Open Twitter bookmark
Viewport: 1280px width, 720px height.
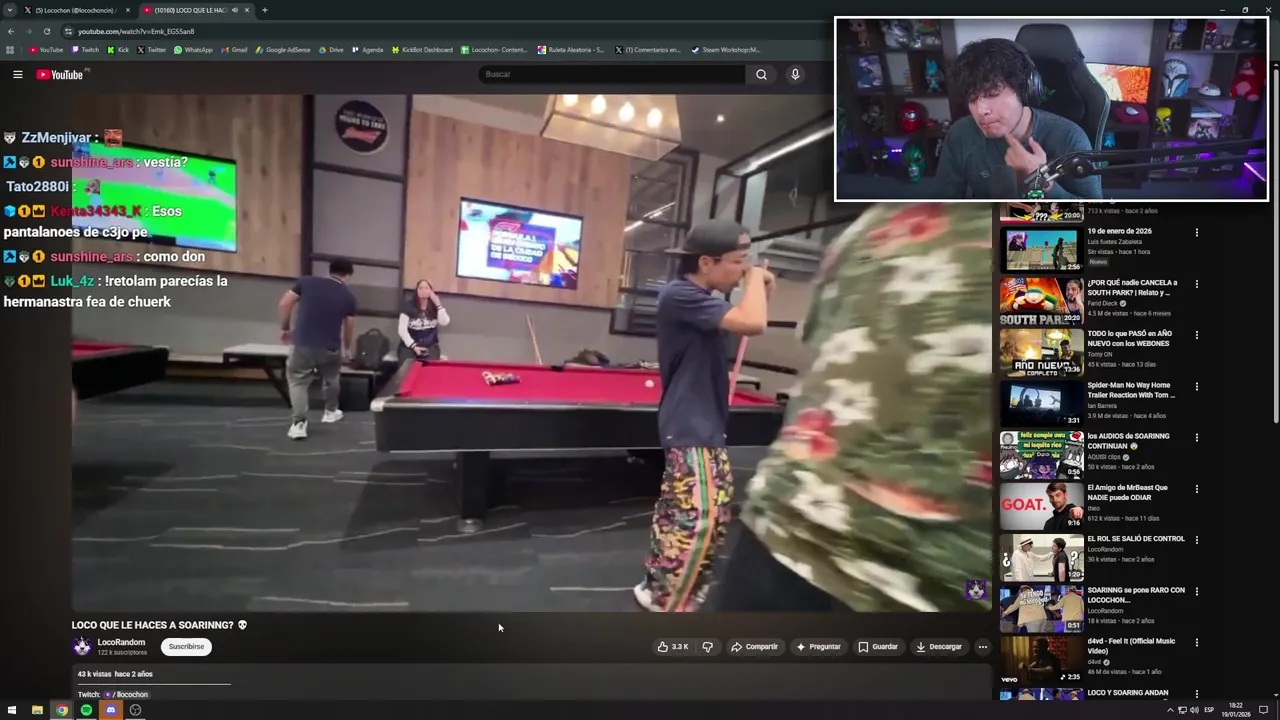pyautogui.click(x=151, y=50)
